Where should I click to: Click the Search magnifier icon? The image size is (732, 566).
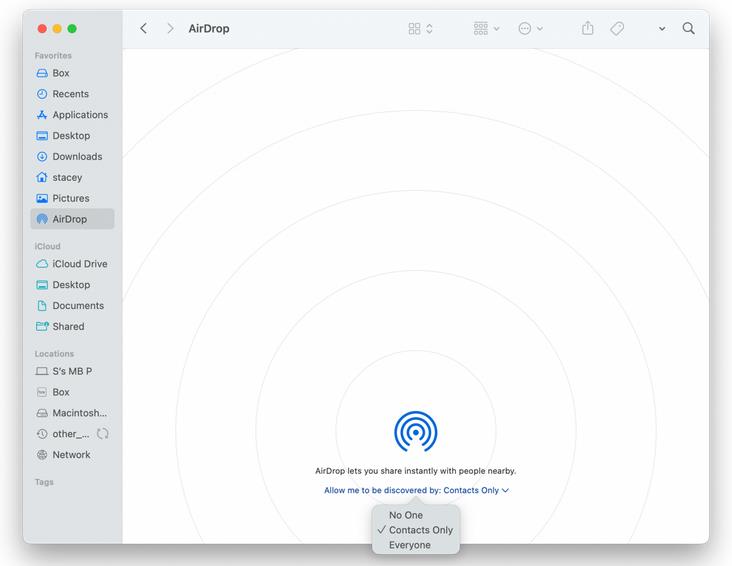coord(688,28)
